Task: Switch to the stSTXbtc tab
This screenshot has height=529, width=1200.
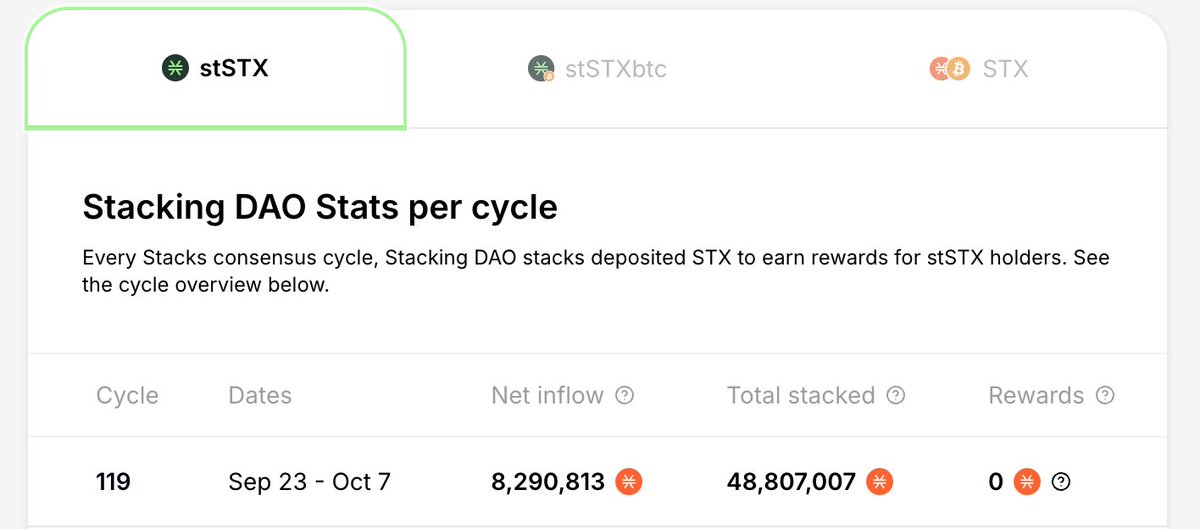Action: pyautogui.click(x=597, y=69)
